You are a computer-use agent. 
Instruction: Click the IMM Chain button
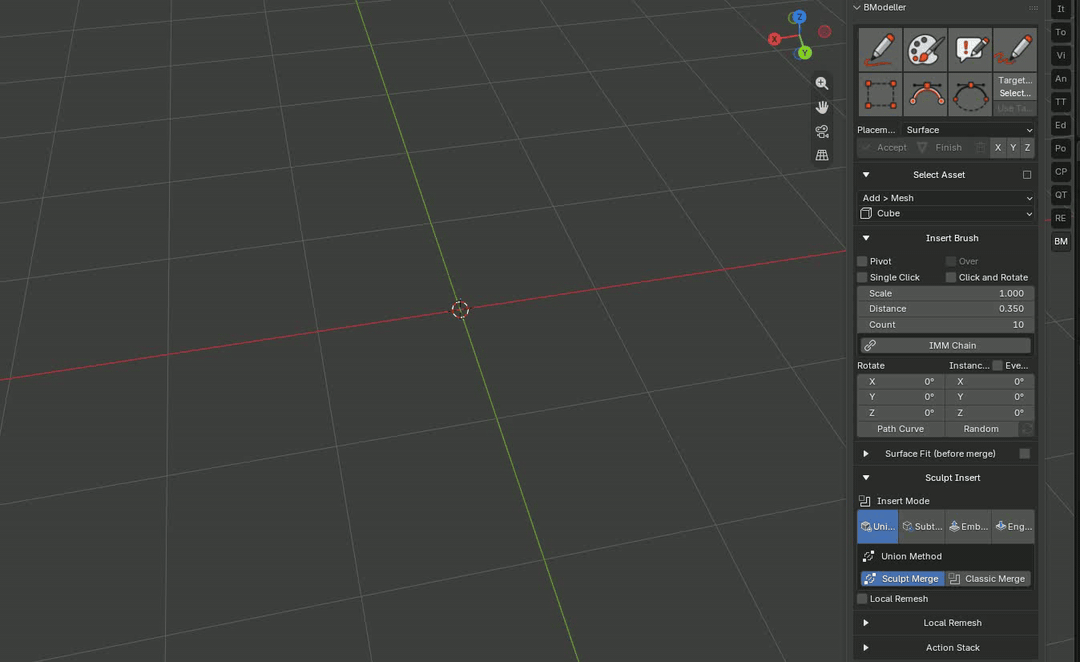pos(946,345)
